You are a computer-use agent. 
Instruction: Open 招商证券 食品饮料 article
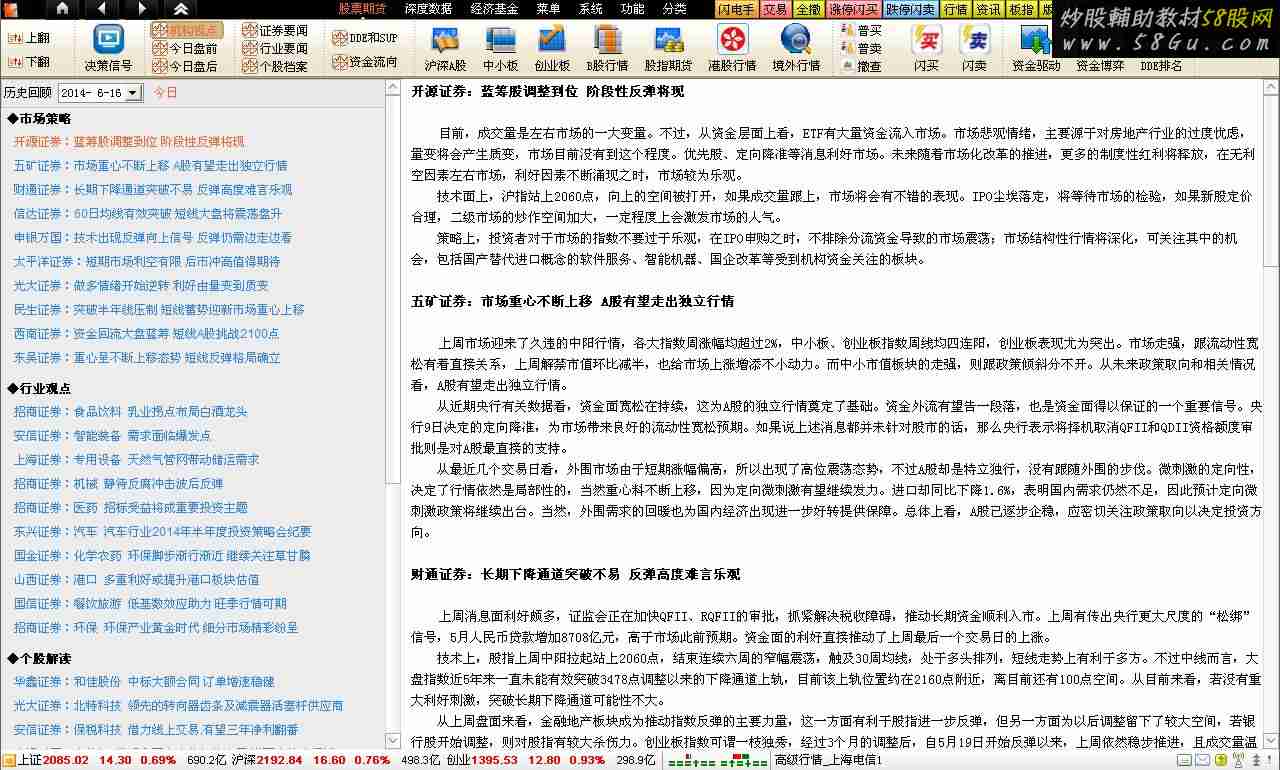coord(130,412)
